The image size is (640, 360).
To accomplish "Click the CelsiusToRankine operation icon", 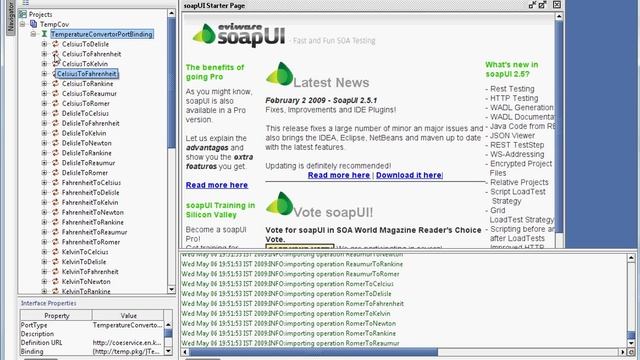I will point(56,84).
